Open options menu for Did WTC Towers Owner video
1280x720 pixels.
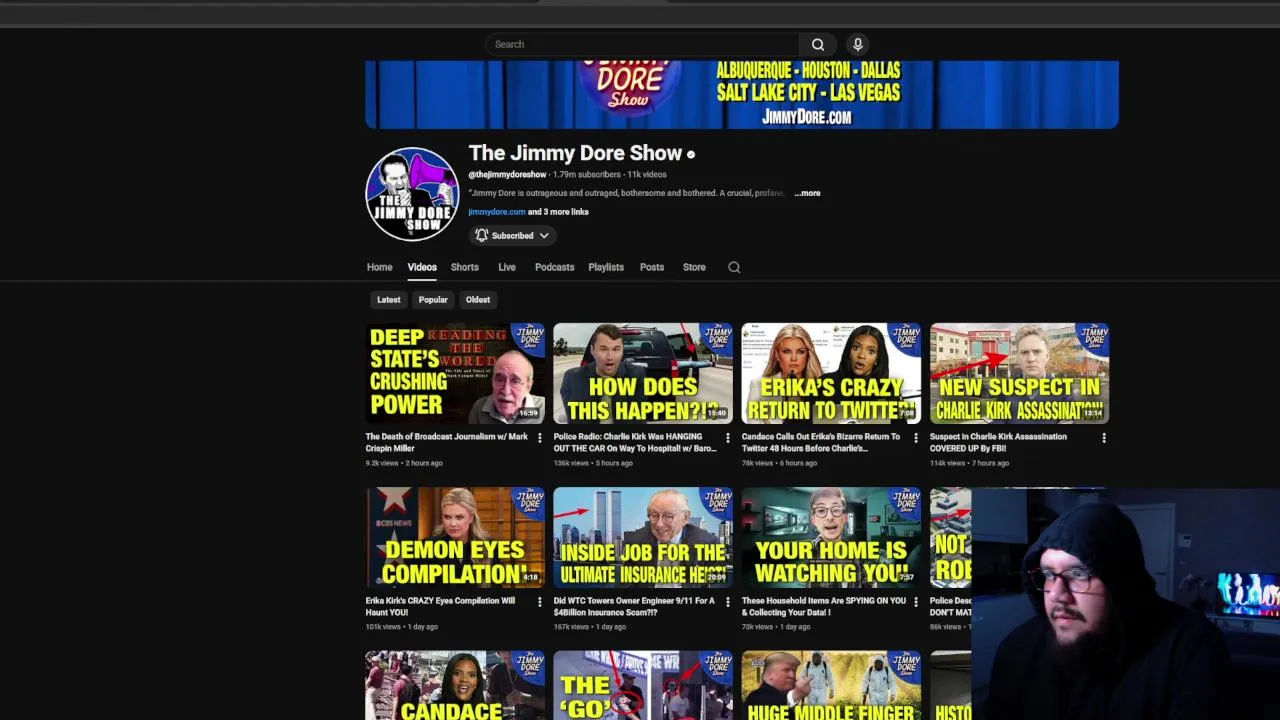727,602
